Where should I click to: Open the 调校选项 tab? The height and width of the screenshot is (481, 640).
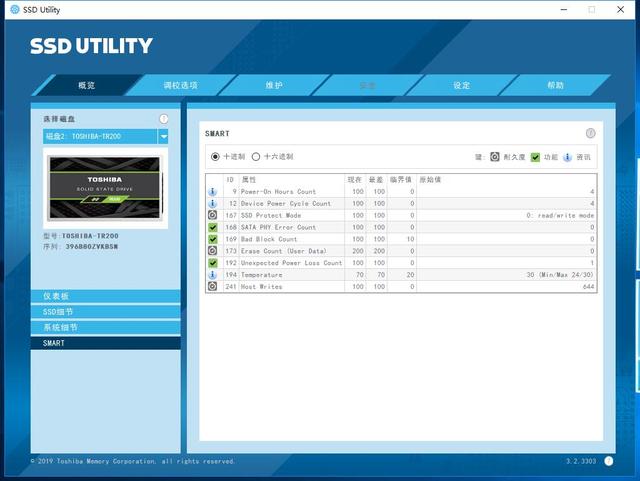tap(180, 85)
